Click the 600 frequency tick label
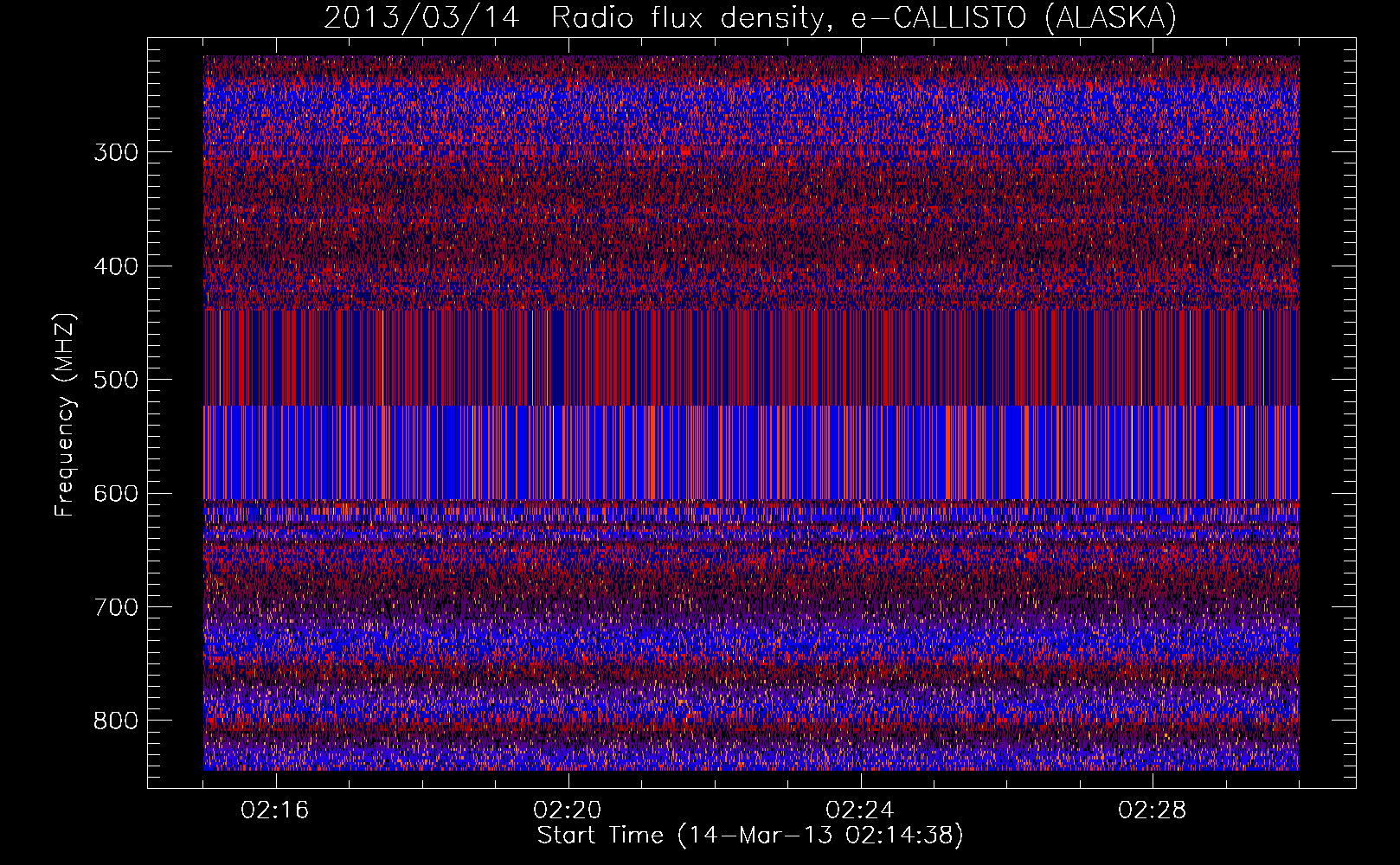Image resolution: width=1400 pixels, height=865 pixels. tap(116, 494)
